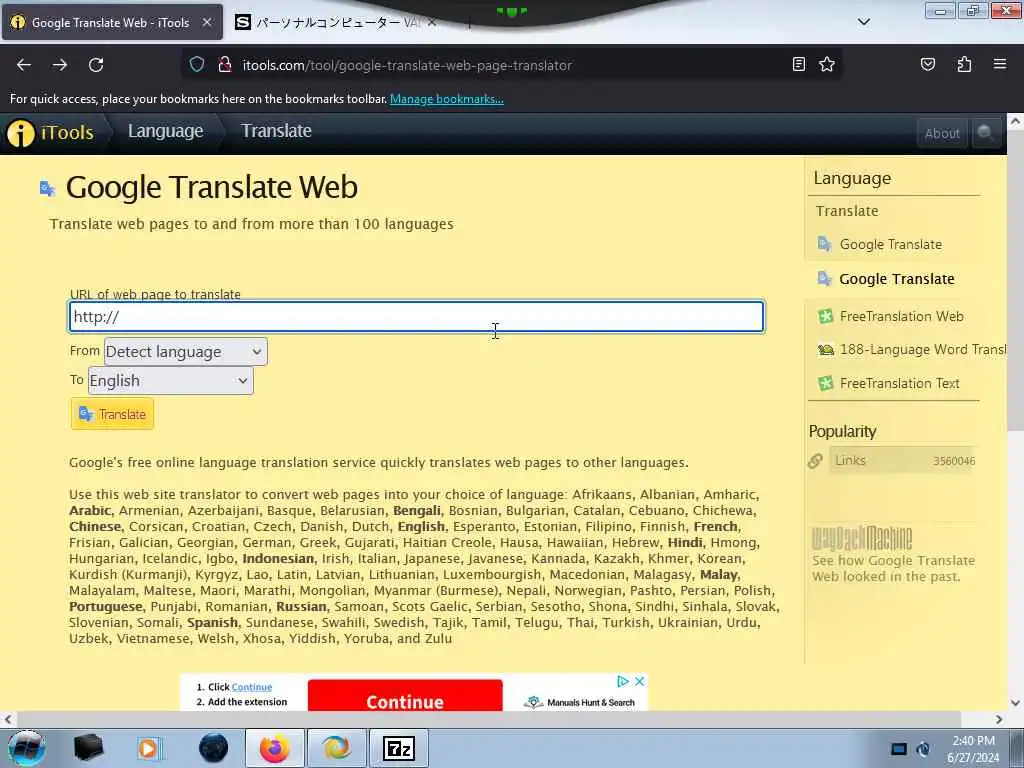Click the chain link icon beside Links
This screenshot has height=768, width=1024.
tap(815, 461)
